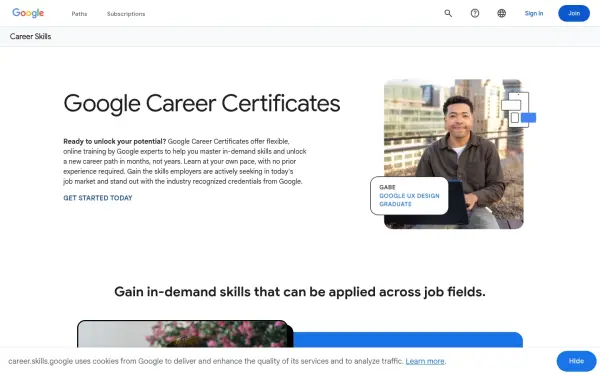
Task: Click the blue Join button
Action: coord(574,13)
